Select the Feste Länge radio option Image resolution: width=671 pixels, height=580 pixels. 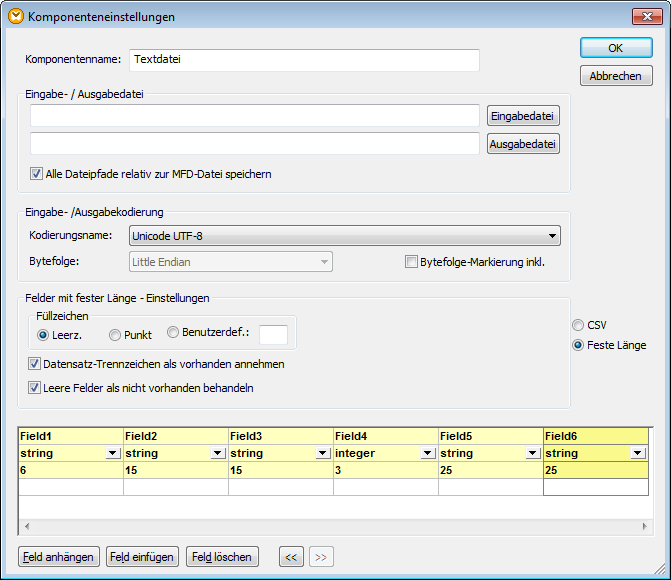coord(578,345)
